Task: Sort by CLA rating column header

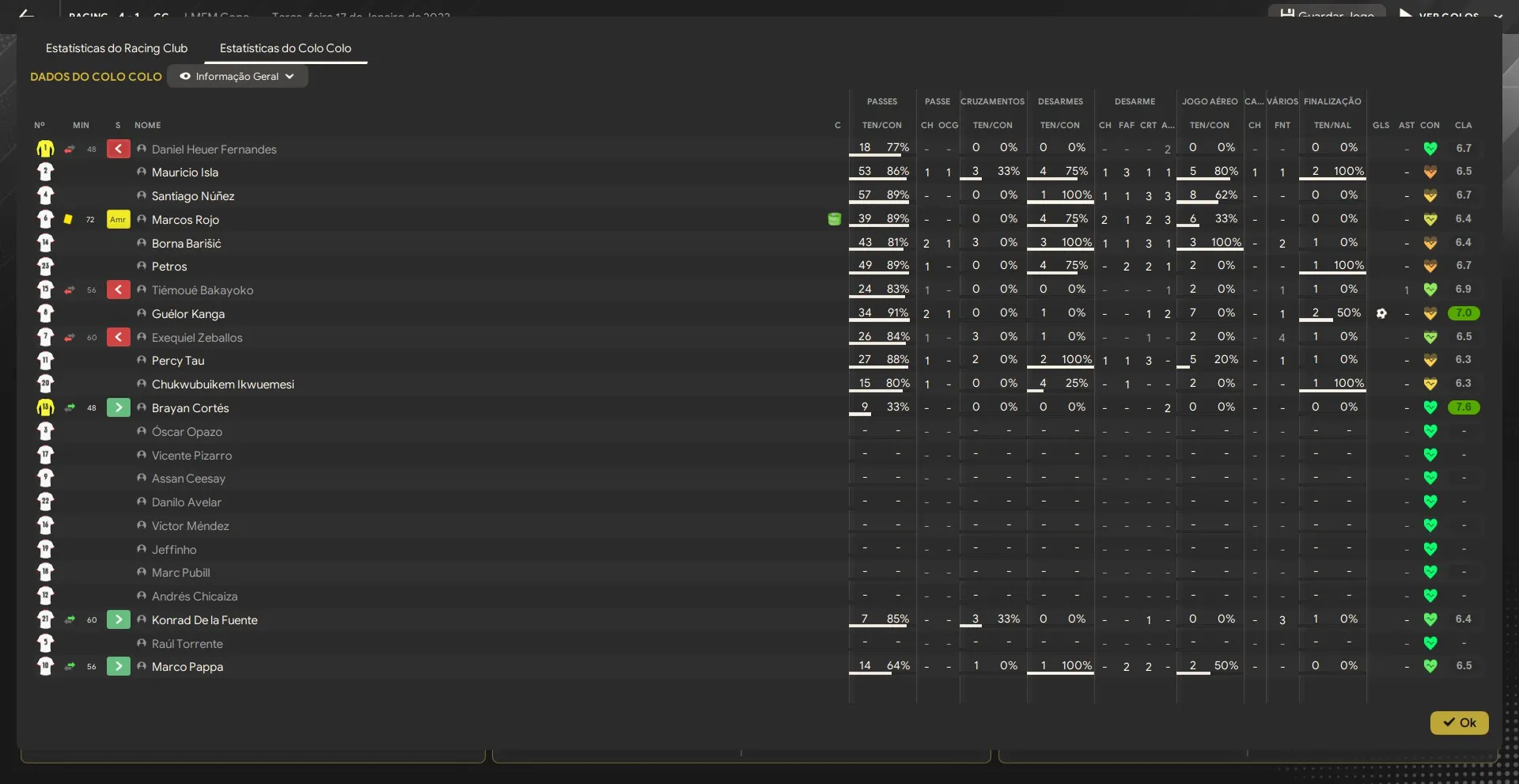Action: click(1464, 125)
